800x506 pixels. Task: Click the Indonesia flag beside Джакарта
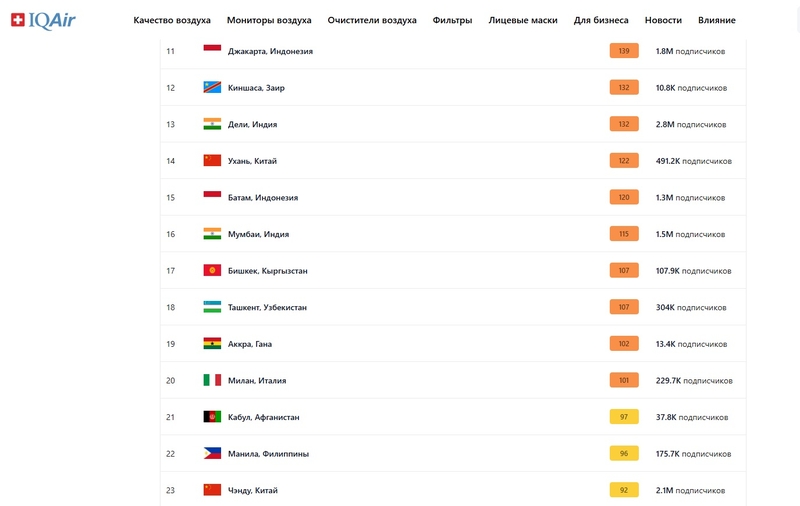coord(212,50)
